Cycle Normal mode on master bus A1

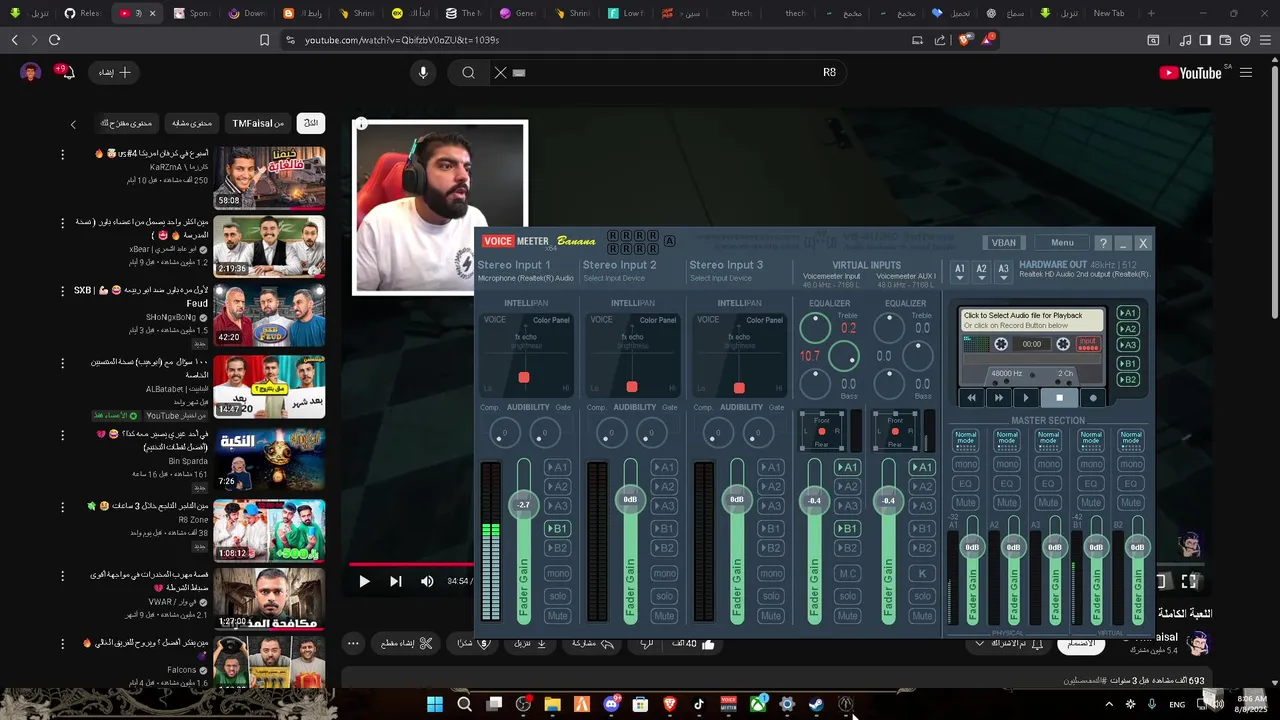965,439
